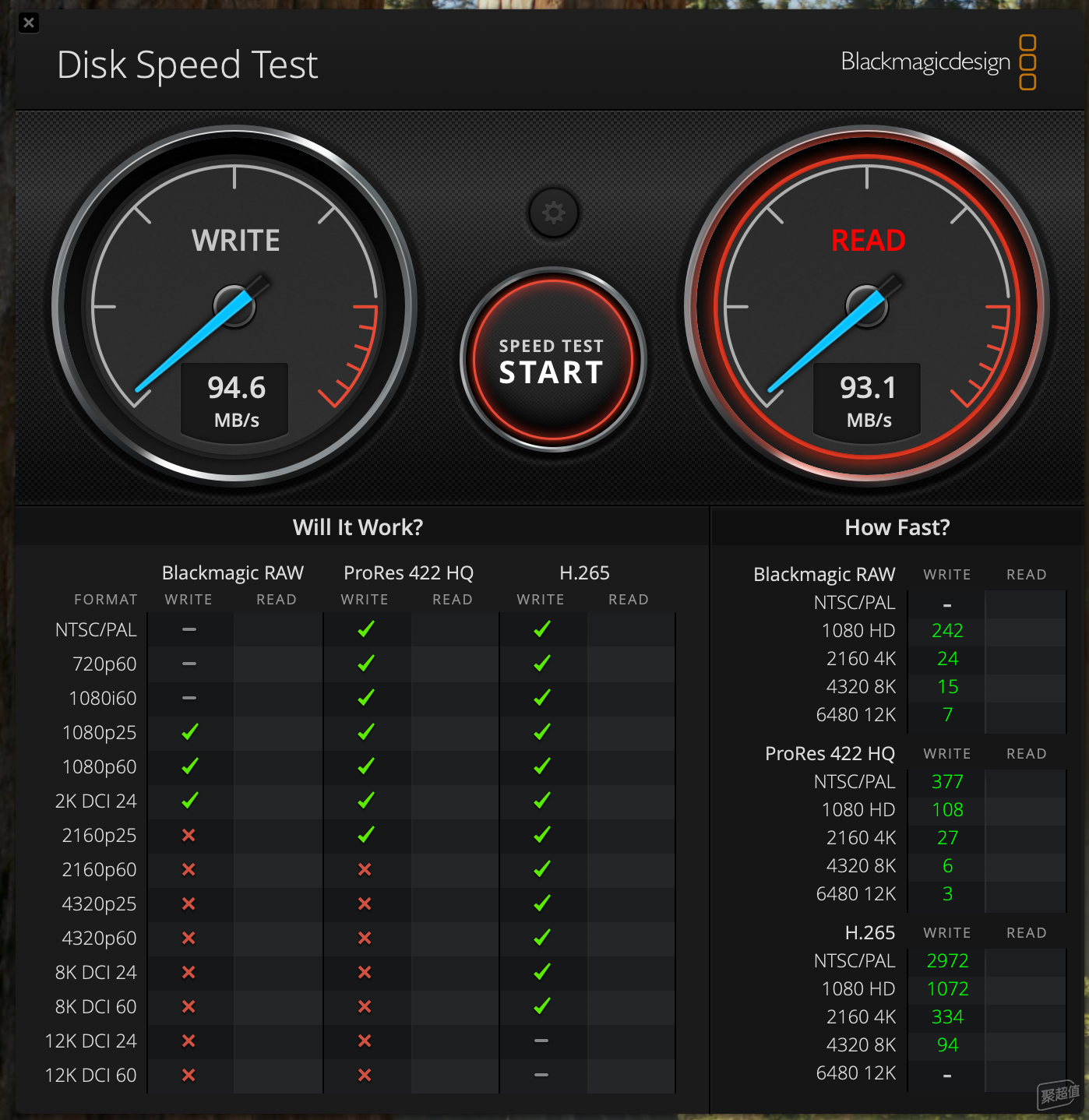Click the read speed value 93.1 MB/s
1089x1120 pixels.
click(869, 402)
